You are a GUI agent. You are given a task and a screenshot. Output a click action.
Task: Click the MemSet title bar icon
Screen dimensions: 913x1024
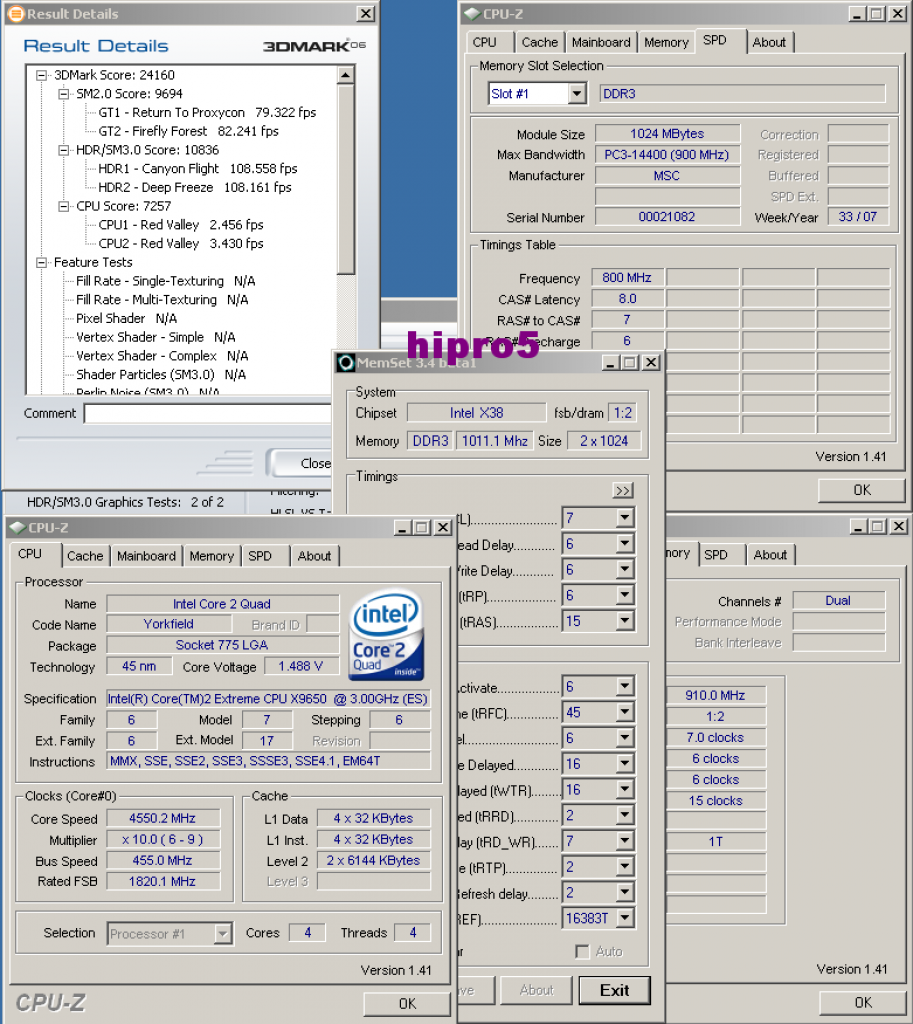[x=345, y=362]
